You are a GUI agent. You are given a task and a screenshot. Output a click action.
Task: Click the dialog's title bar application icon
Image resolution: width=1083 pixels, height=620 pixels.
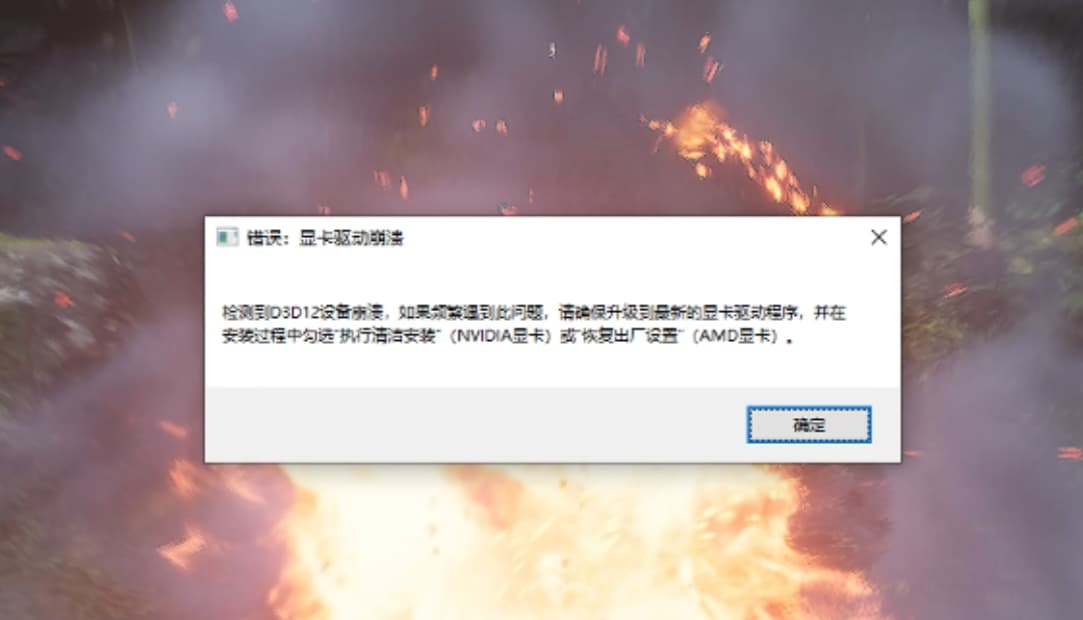[227, 238]
